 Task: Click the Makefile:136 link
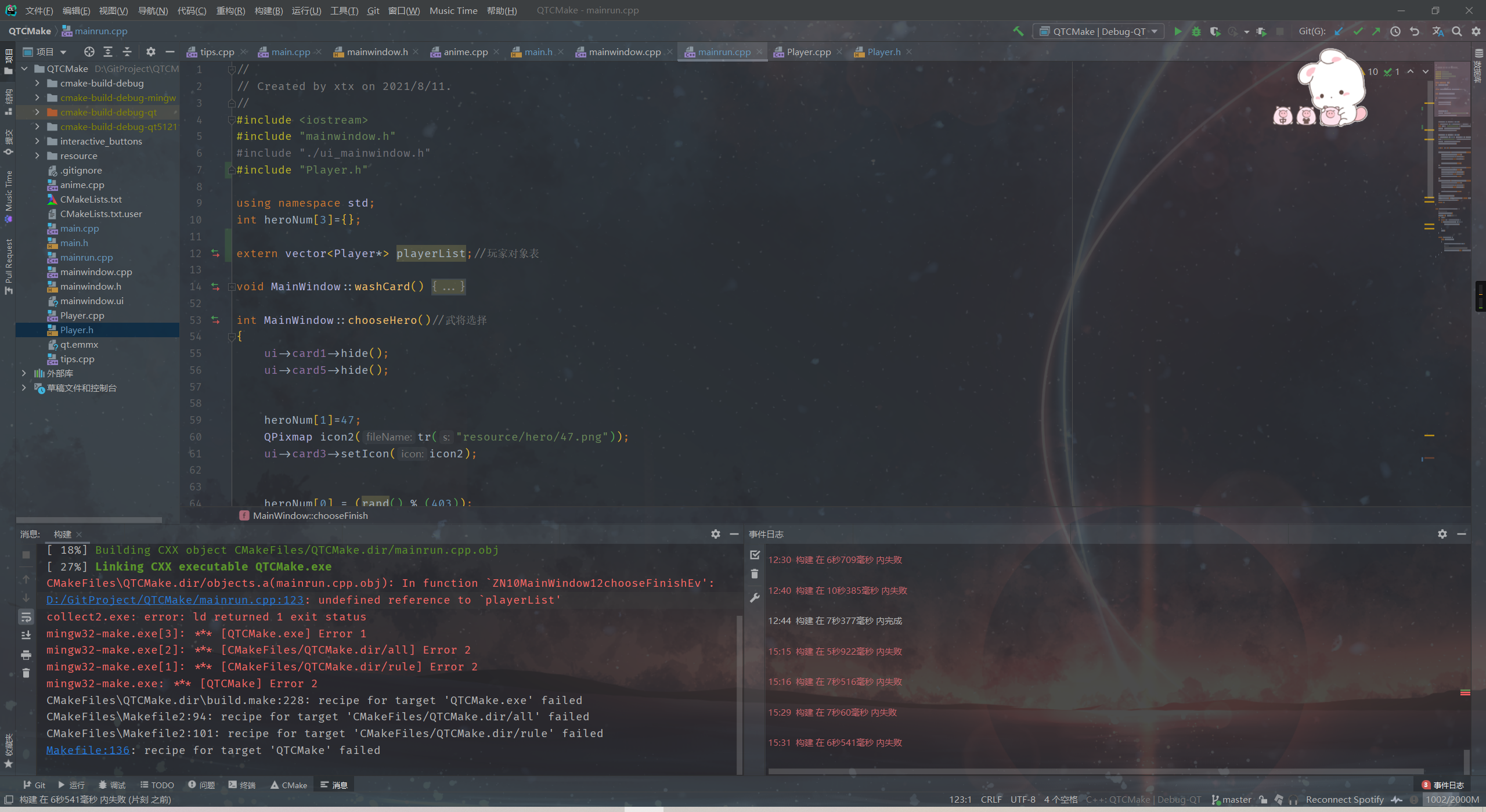[x=88, y=750]
